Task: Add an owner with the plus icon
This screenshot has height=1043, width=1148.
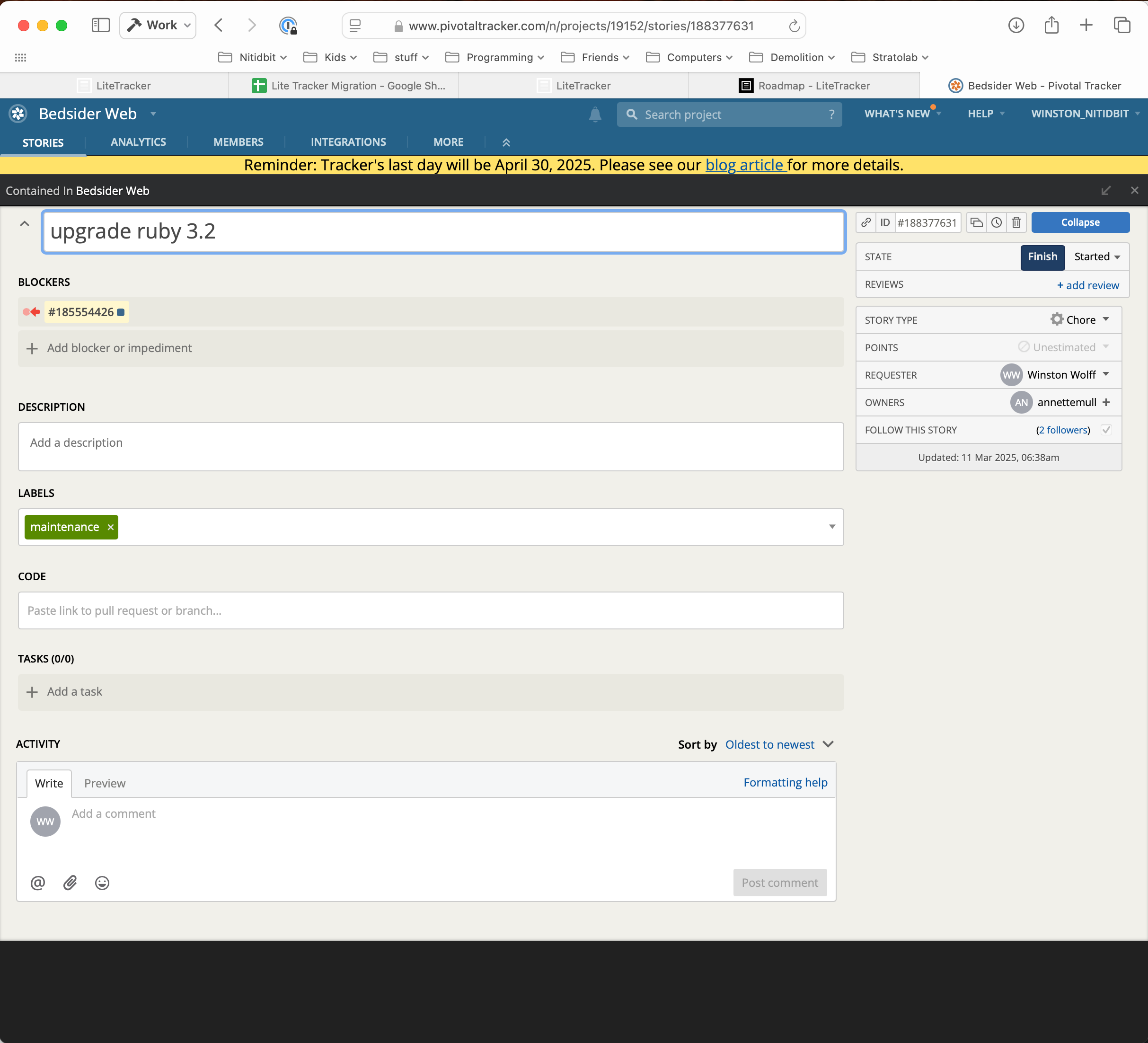Action: click(1106, 403)
